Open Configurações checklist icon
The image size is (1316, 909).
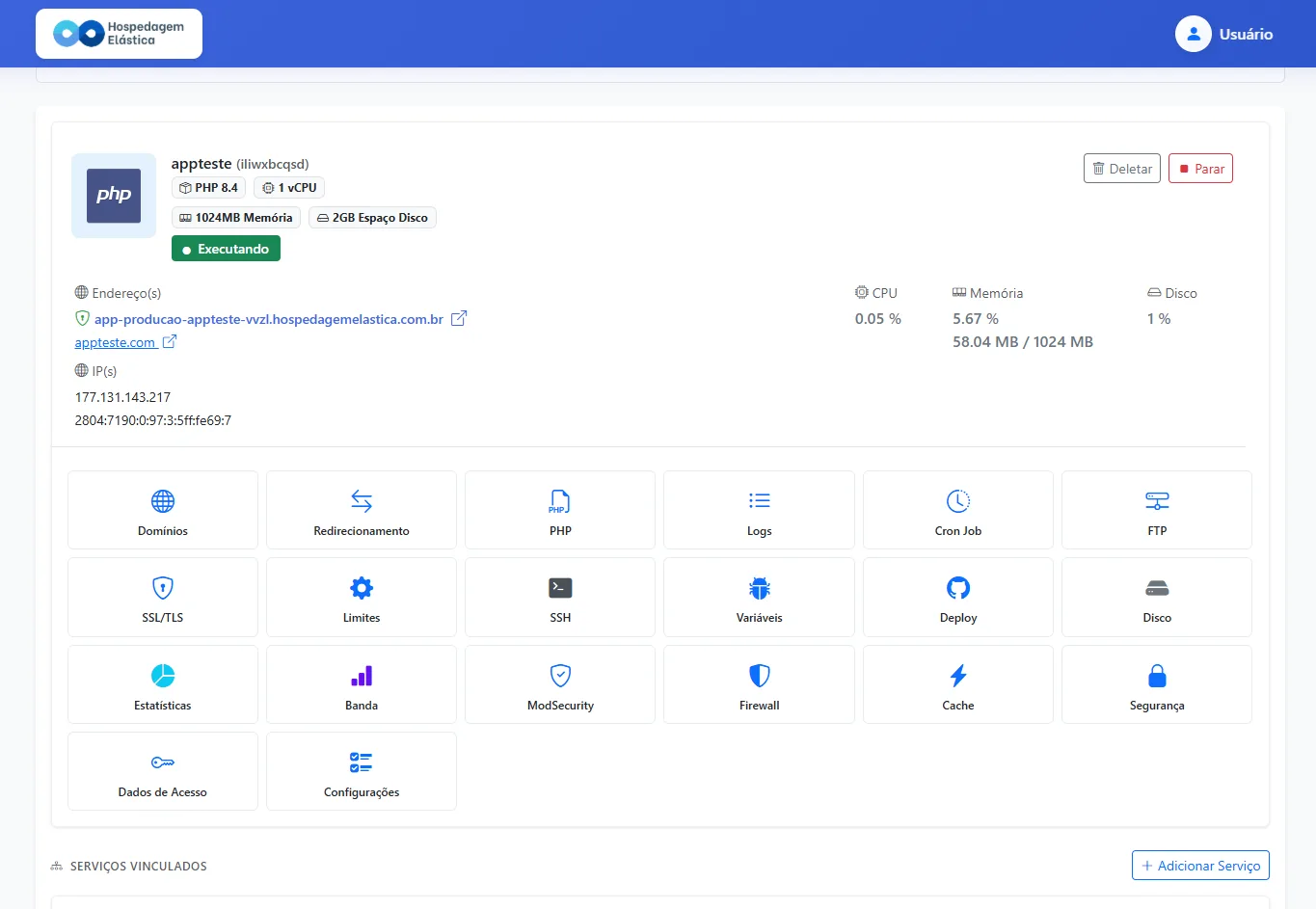[362, 762]
